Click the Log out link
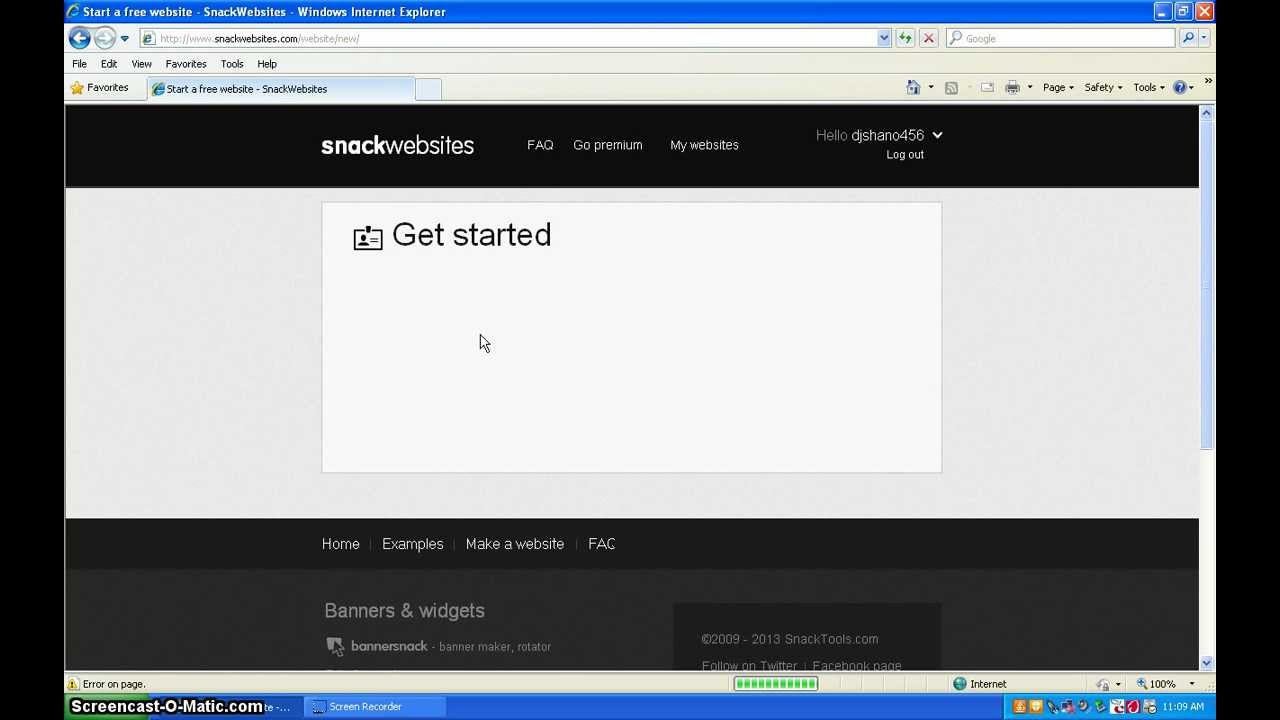The height and width of the screenshot is (720, 1280). [905, 155]
